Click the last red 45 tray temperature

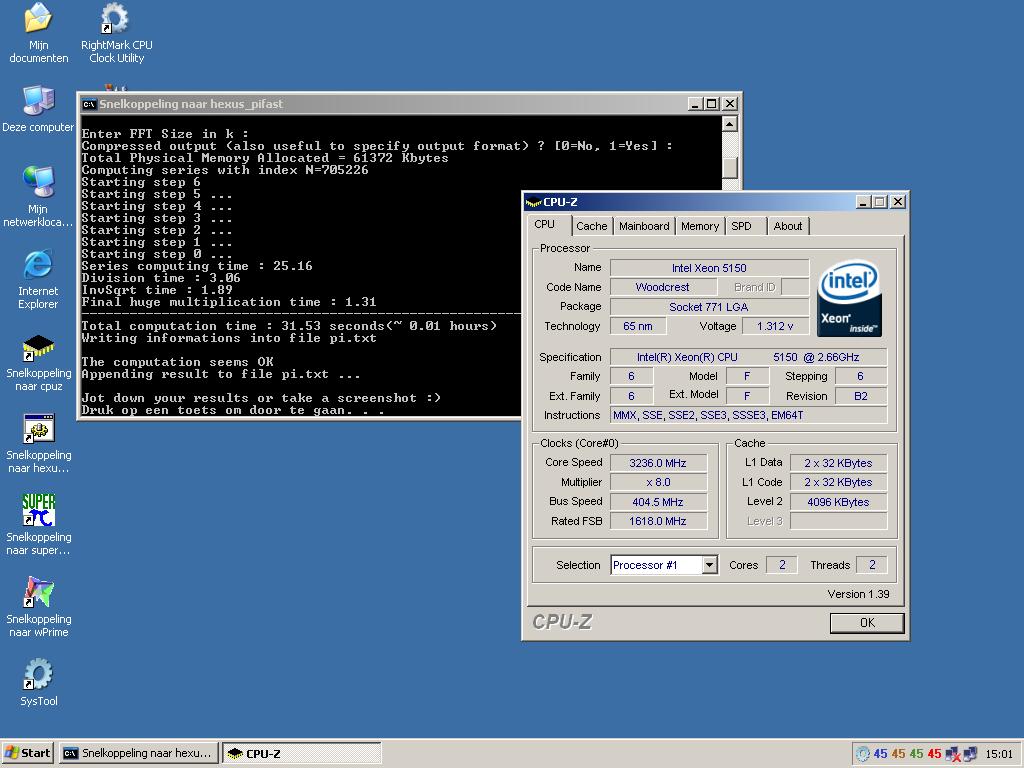point(934,754)
